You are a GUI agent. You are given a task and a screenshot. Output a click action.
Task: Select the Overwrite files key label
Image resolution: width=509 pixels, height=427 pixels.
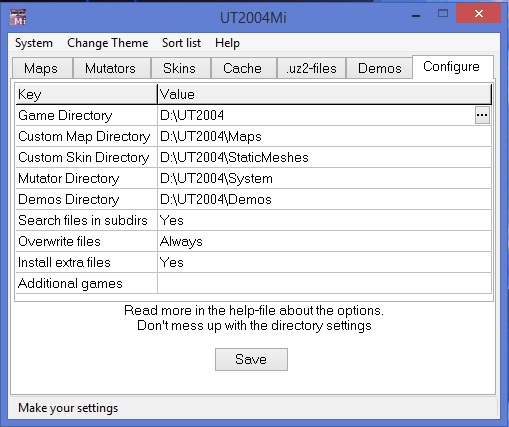86,241
